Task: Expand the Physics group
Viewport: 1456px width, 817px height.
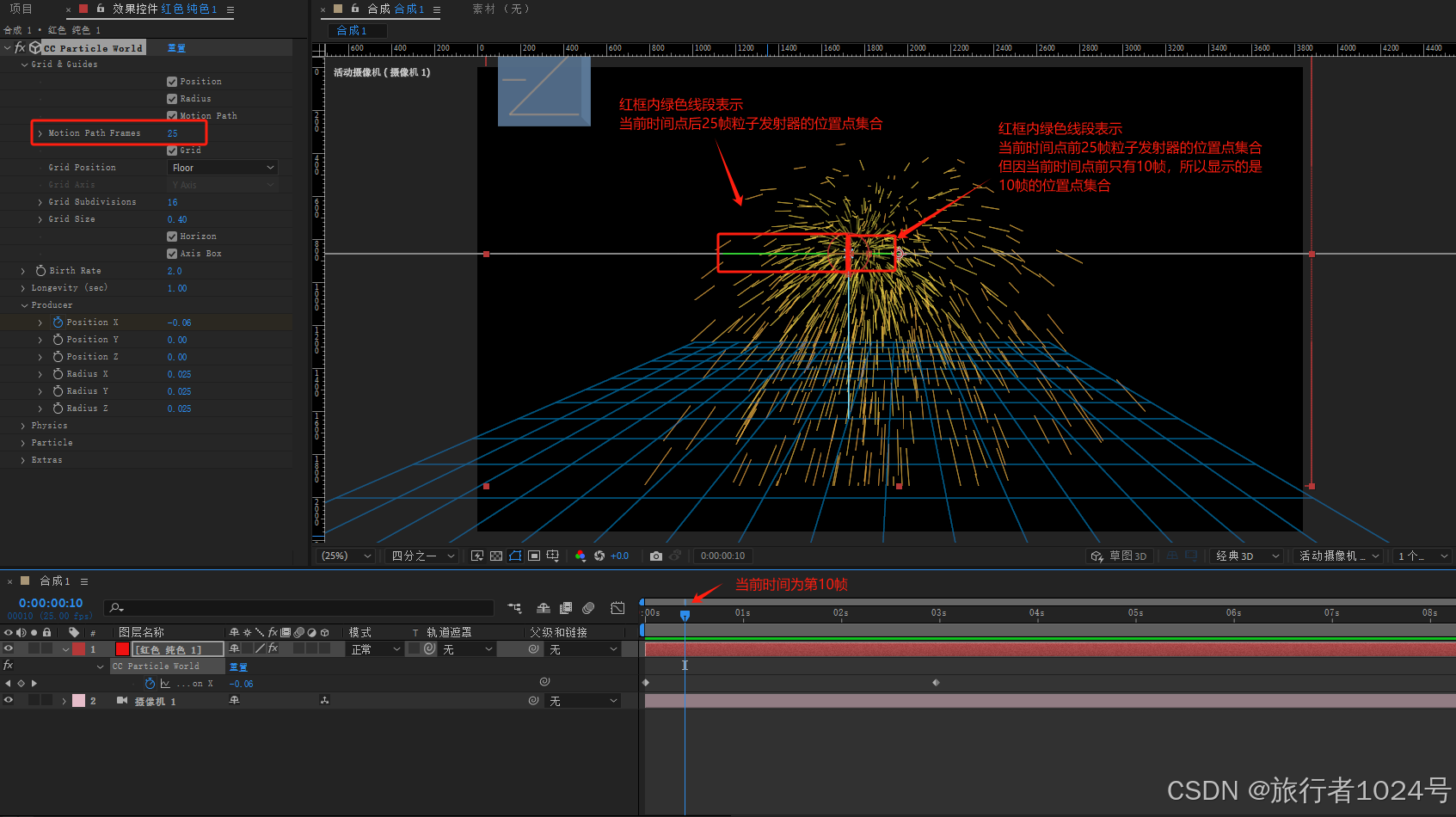Action: pyautogui.click(x=23, y=426)
